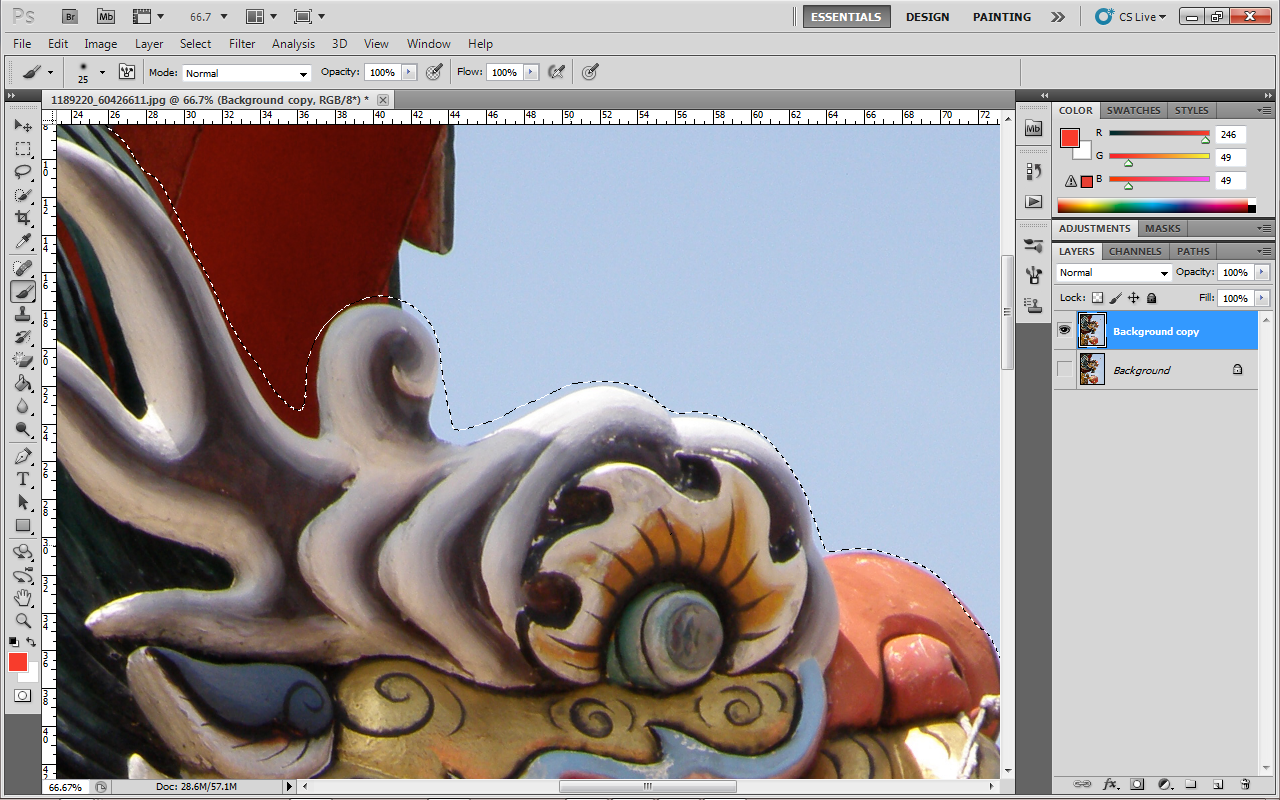Select the Zoom tool in toolbox

[23, 621]
